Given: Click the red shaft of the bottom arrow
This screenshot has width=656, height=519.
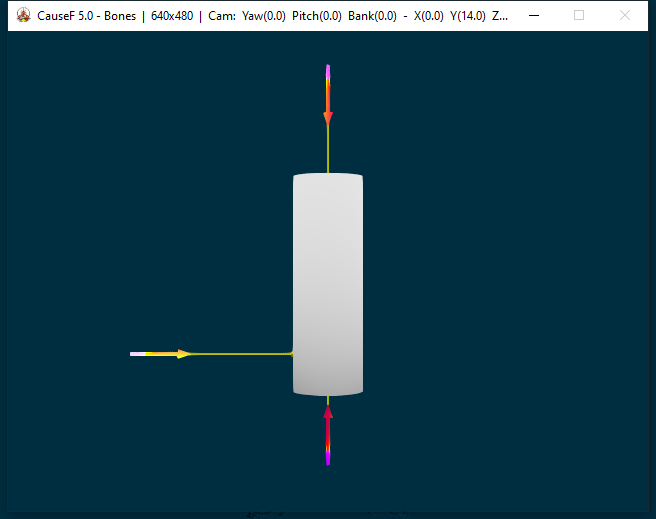Looking at the screenshot, I should 328,432.
